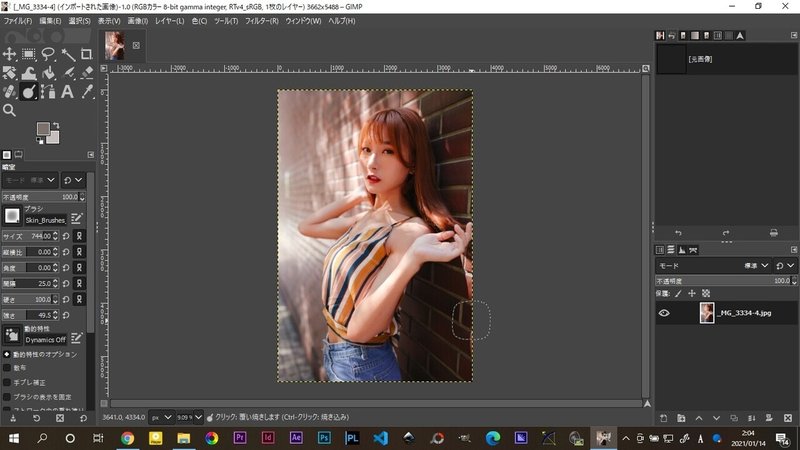Select the Zoom magnifier tool
Screen dimensions: 800x450
[9, 110]
